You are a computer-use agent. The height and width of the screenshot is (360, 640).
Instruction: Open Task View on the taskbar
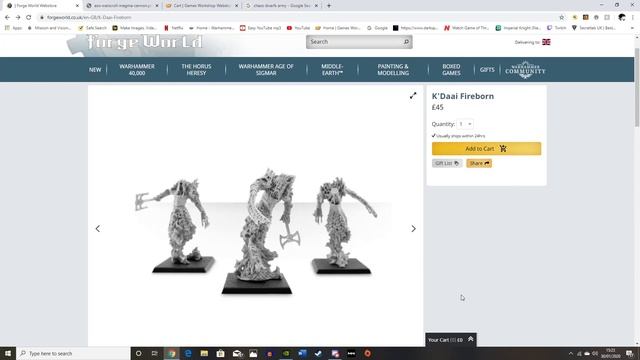[155, 353]
